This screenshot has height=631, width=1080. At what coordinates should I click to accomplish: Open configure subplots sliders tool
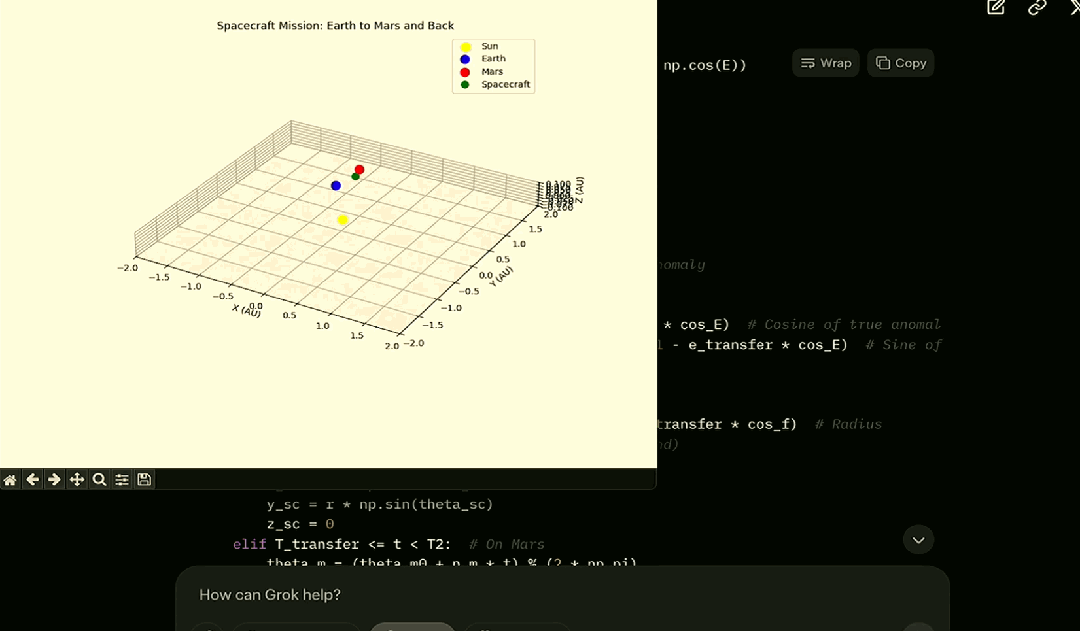(122, 479)
